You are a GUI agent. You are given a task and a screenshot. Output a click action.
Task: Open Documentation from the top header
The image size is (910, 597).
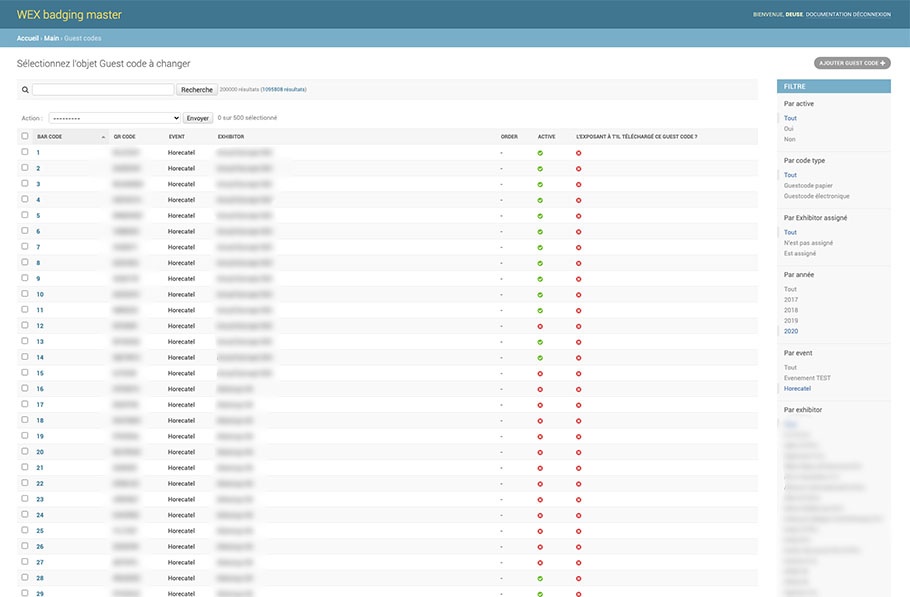tap(828, 14)
